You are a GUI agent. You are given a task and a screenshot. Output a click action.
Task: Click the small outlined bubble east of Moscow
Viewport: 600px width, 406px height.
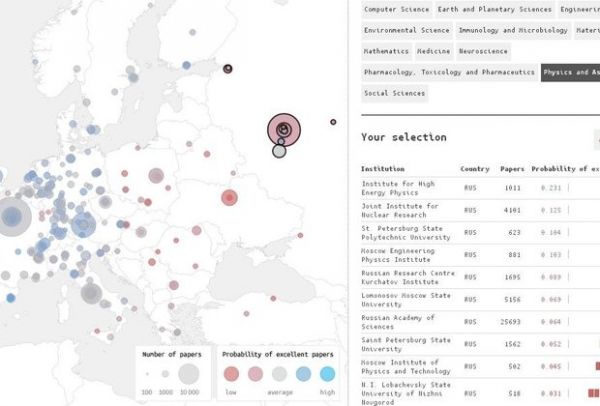click(333, 122)
